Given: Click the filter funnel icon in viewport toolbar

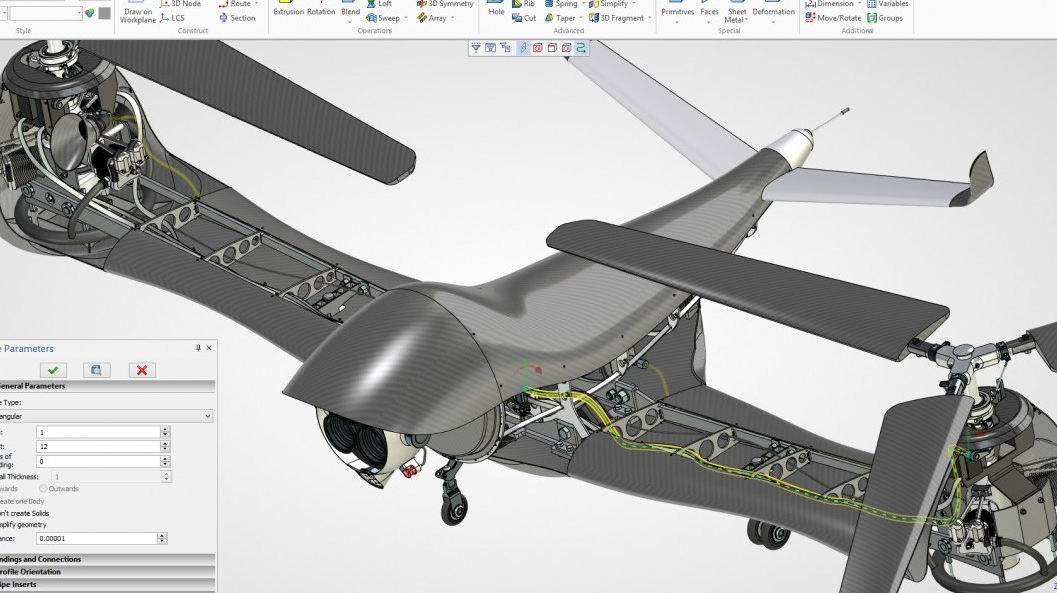Looking at the screenshot, I should pyautogui.click(x=476, y=47).
